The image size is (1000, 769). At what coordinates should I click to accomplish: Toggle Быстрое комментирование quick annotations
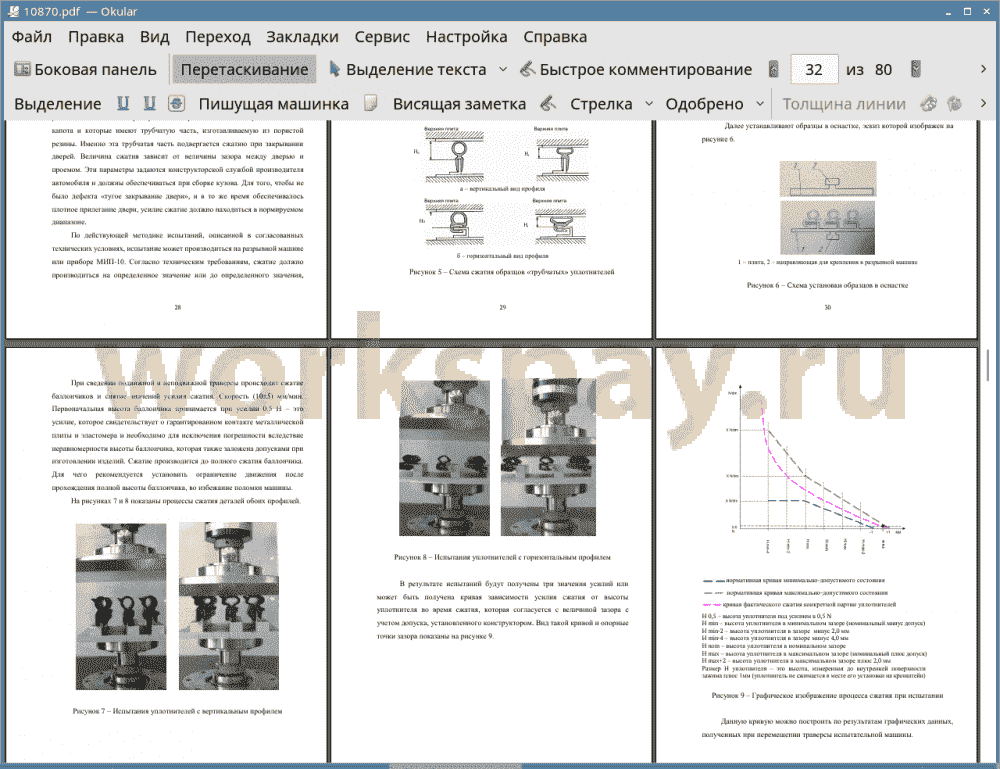(x=636, y=70)
